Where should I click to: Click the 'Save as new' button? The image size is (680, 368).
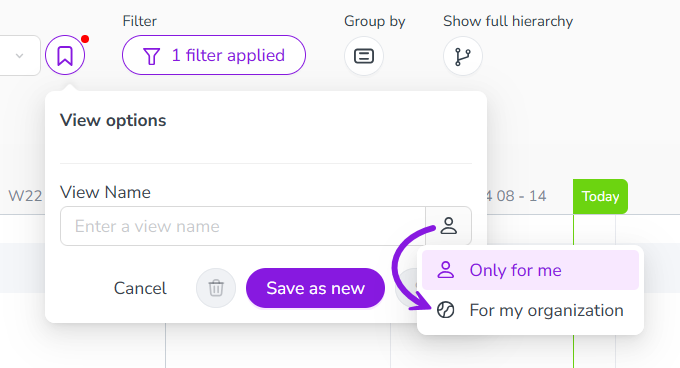(x=315, y=288)
